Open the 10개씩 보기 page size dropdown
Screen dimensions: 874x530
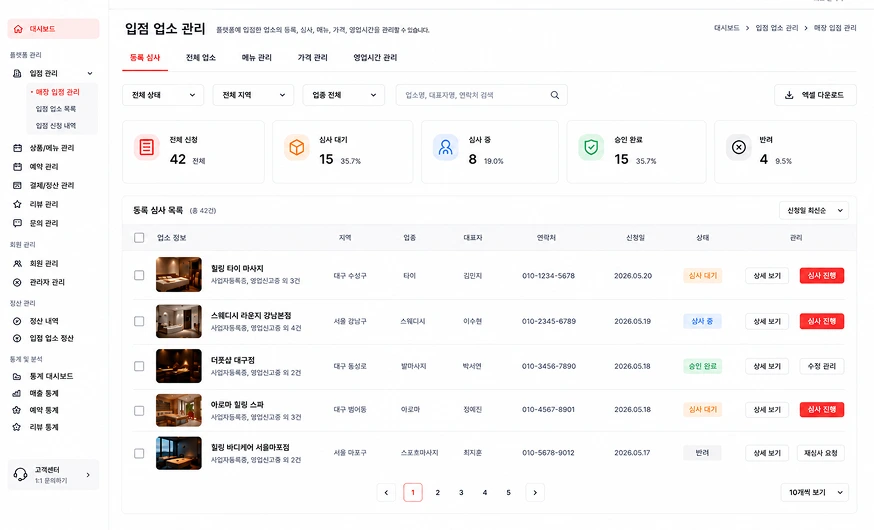click(x=814, y=493)
